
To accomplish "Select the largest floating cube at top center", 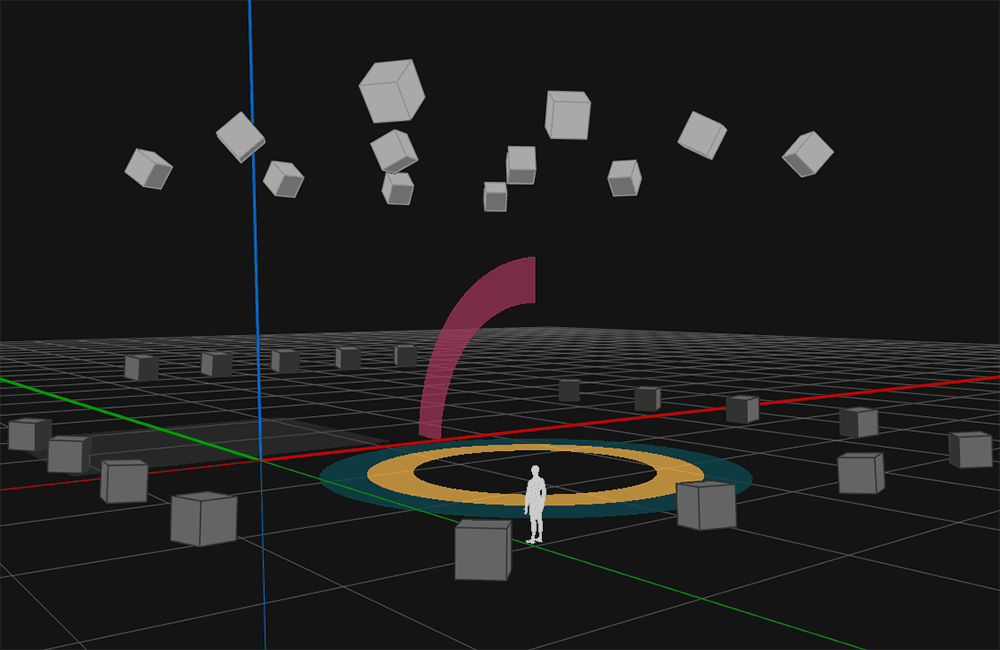I will click(392, 91).
